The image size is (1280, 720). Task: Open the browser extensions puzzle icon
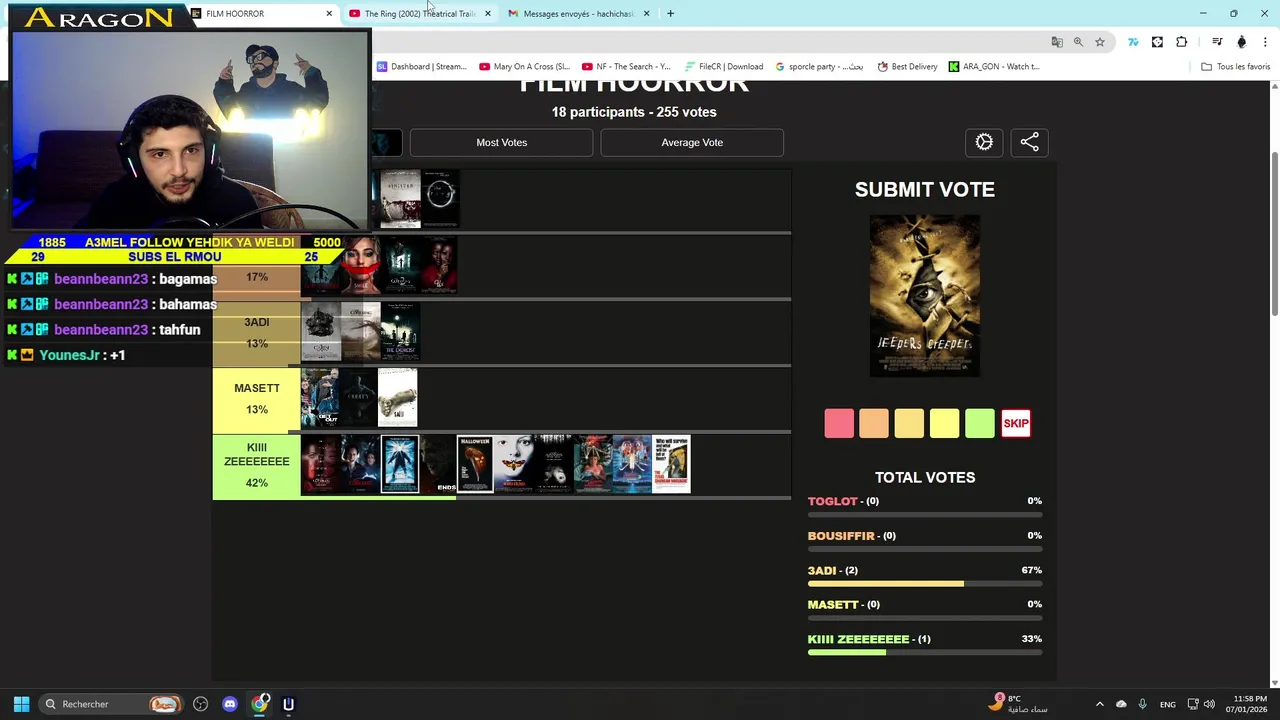click(x=1182, y=42)
